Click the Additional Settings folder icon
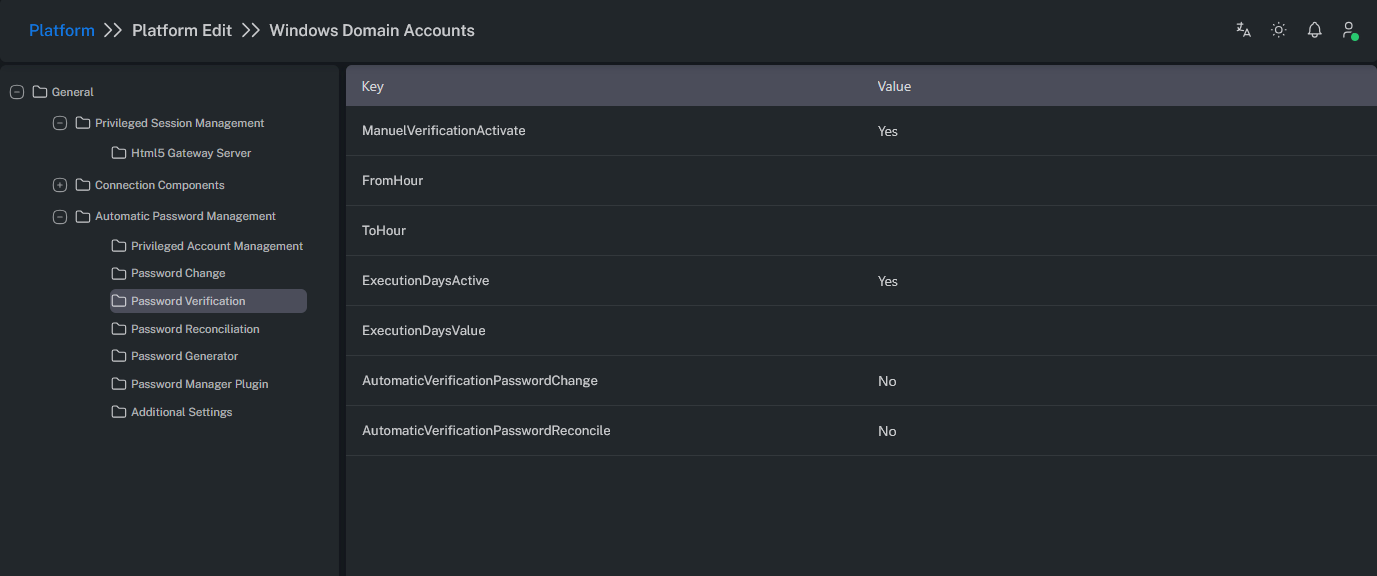Viewport: 1377px width, 576px height. click(x=119, y=412)
